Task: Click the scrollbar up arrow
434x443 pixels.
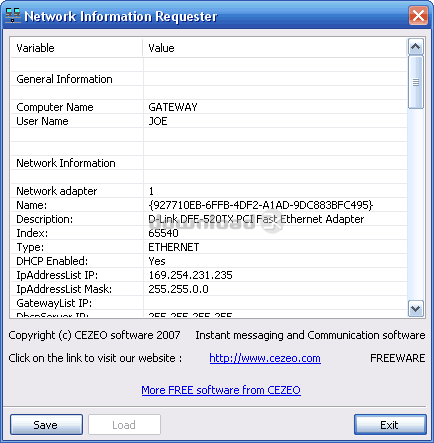Action: click(415, 47)
